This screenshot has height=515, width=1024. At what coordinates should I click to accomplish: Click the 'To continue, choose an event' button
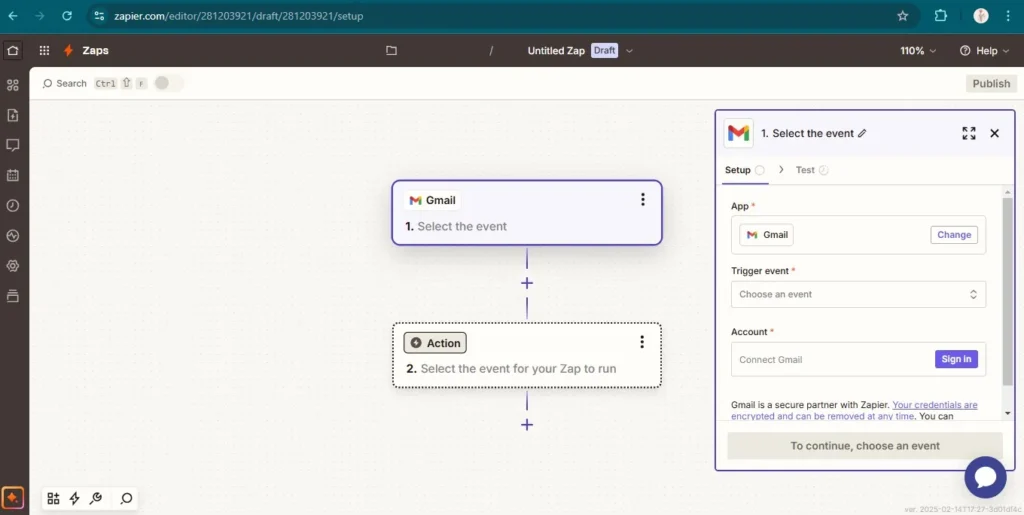click(865, 446)
